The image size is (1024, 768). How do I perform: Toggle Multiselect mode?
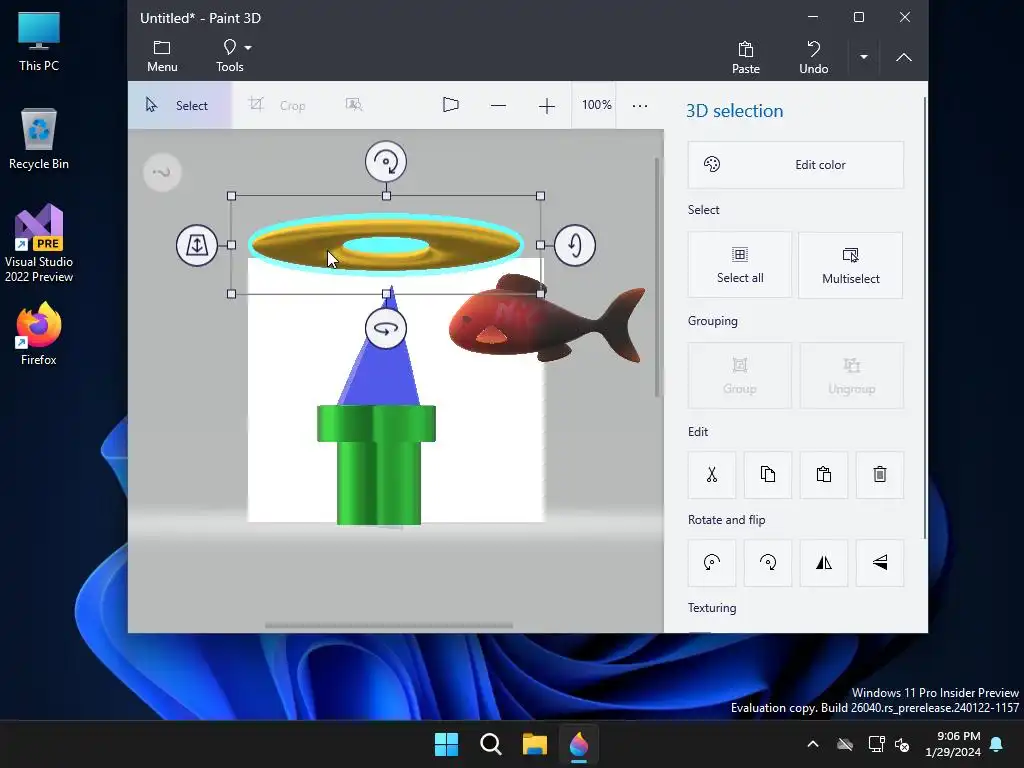[x=850, y=264]
